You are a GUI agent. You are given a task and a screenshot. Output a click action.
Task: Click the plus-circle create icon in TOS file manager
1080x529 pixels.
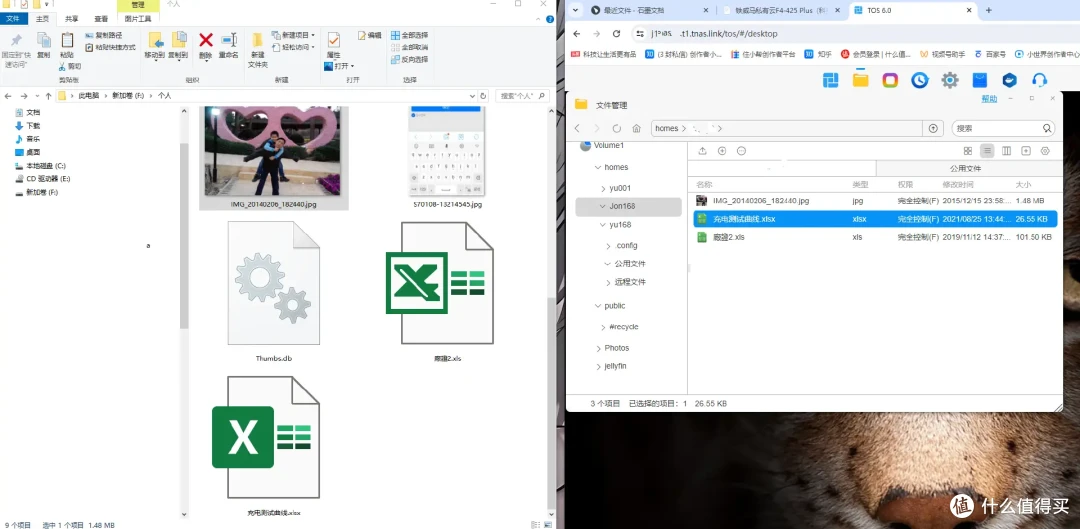tap(722, 151)
